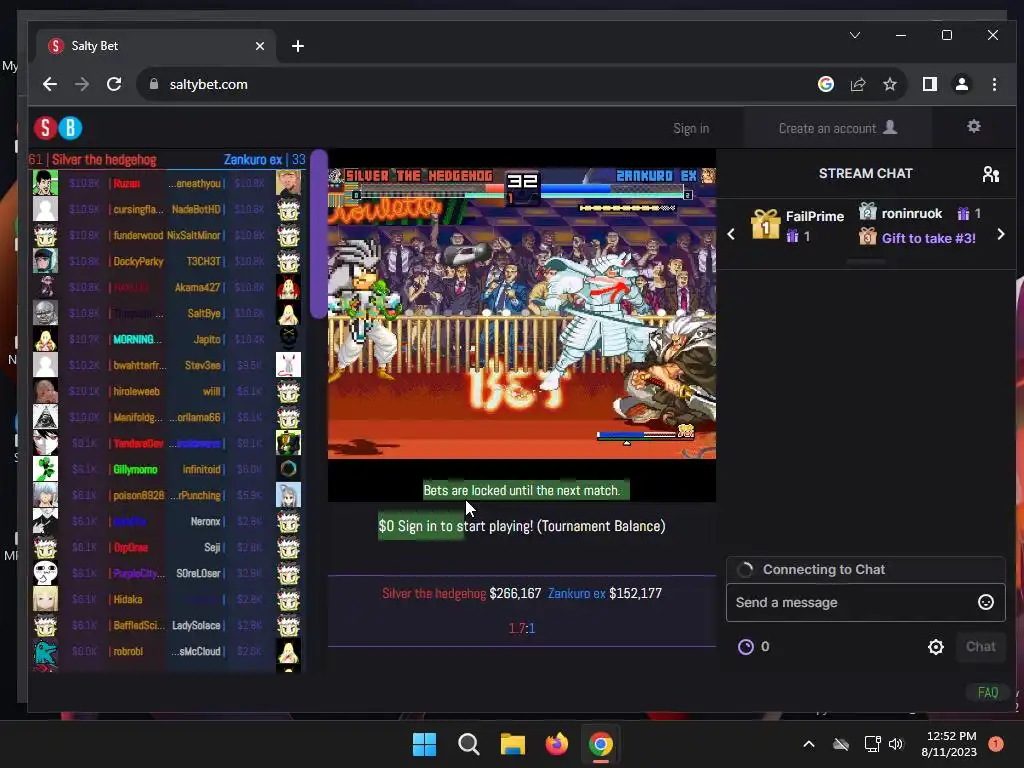This screenshot has width=1024, height=768.
Task: Click the $0 Sign in to start playing text
Action: pyautogui.click(x=522, y=526)
